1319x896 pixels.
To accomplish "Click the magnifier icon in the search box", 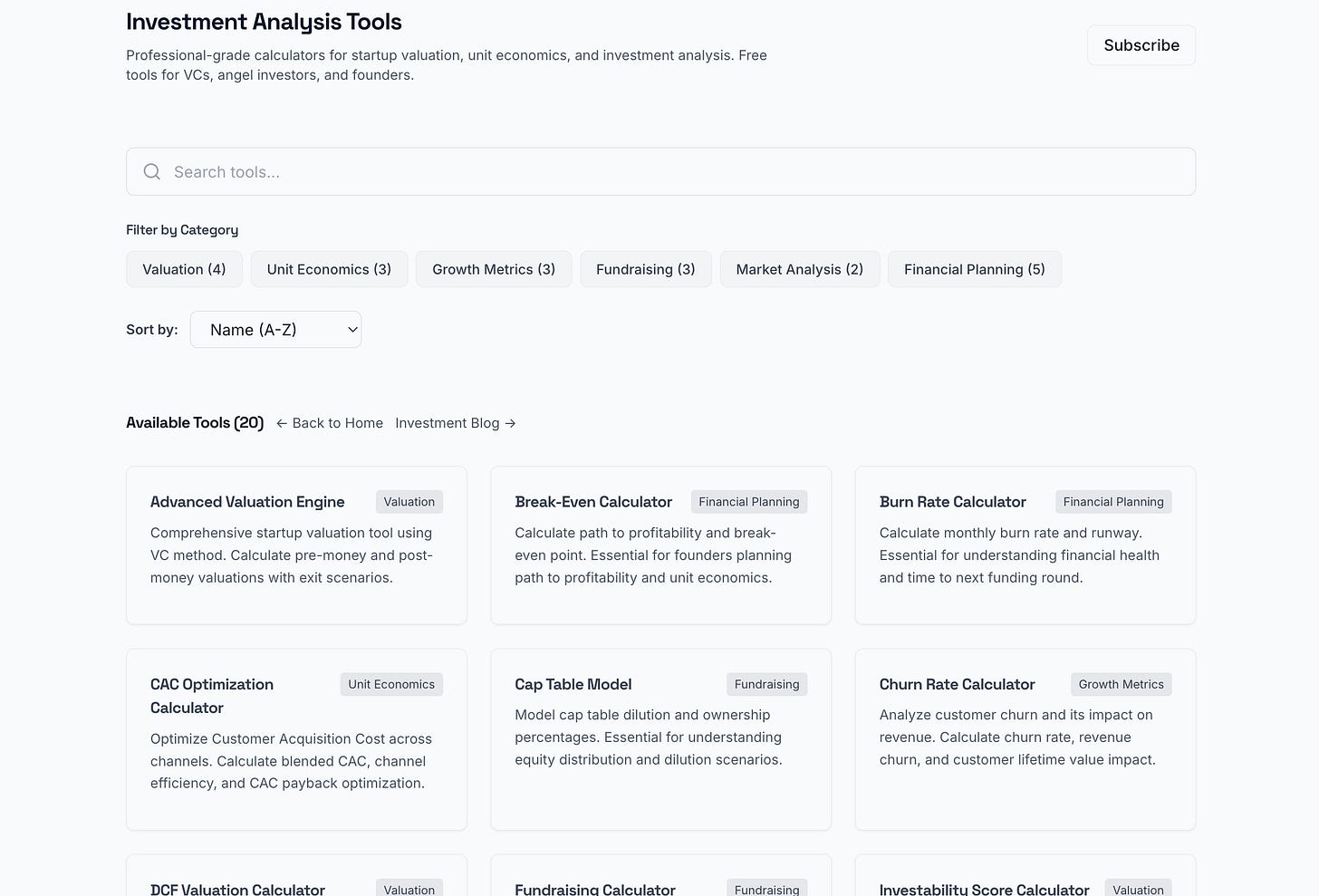I will [152, 172].
